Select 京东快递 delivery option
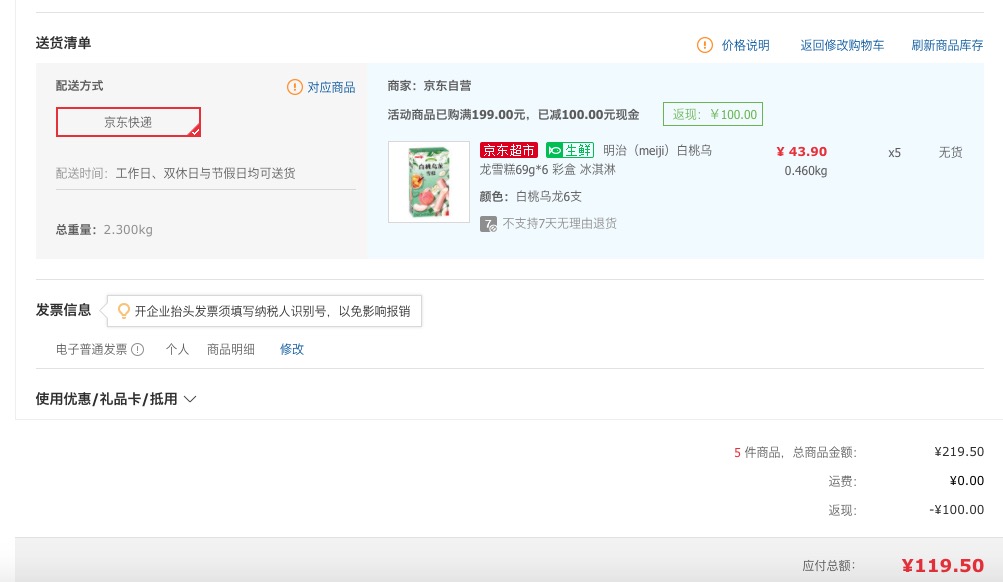Screen dimensions: 1003x582 point(128,122)
